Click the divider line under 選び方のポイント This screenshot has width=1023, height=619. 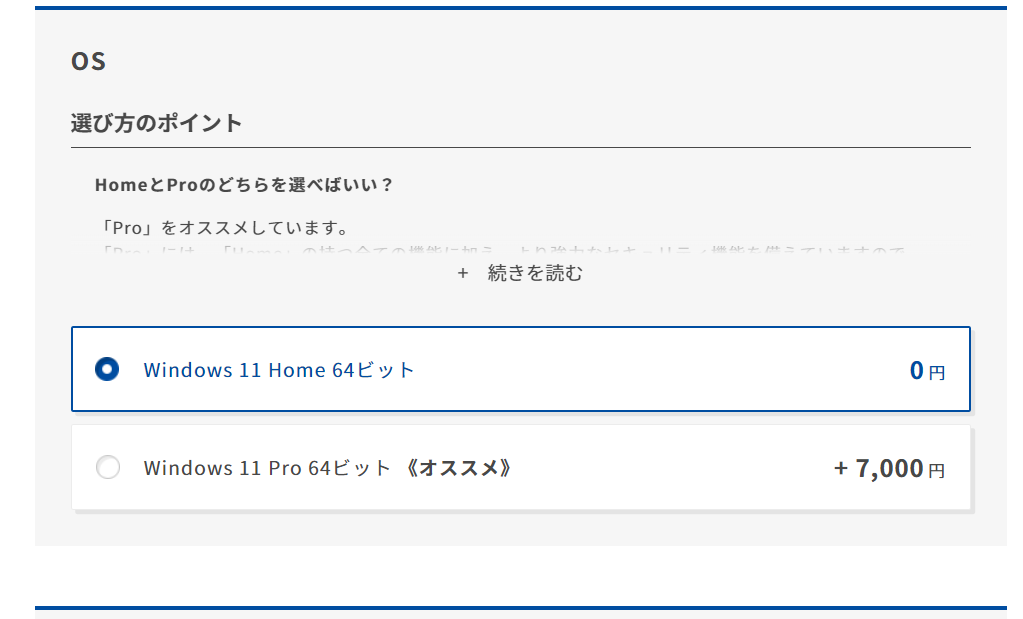pyautogui.click(x=520, y=147)
